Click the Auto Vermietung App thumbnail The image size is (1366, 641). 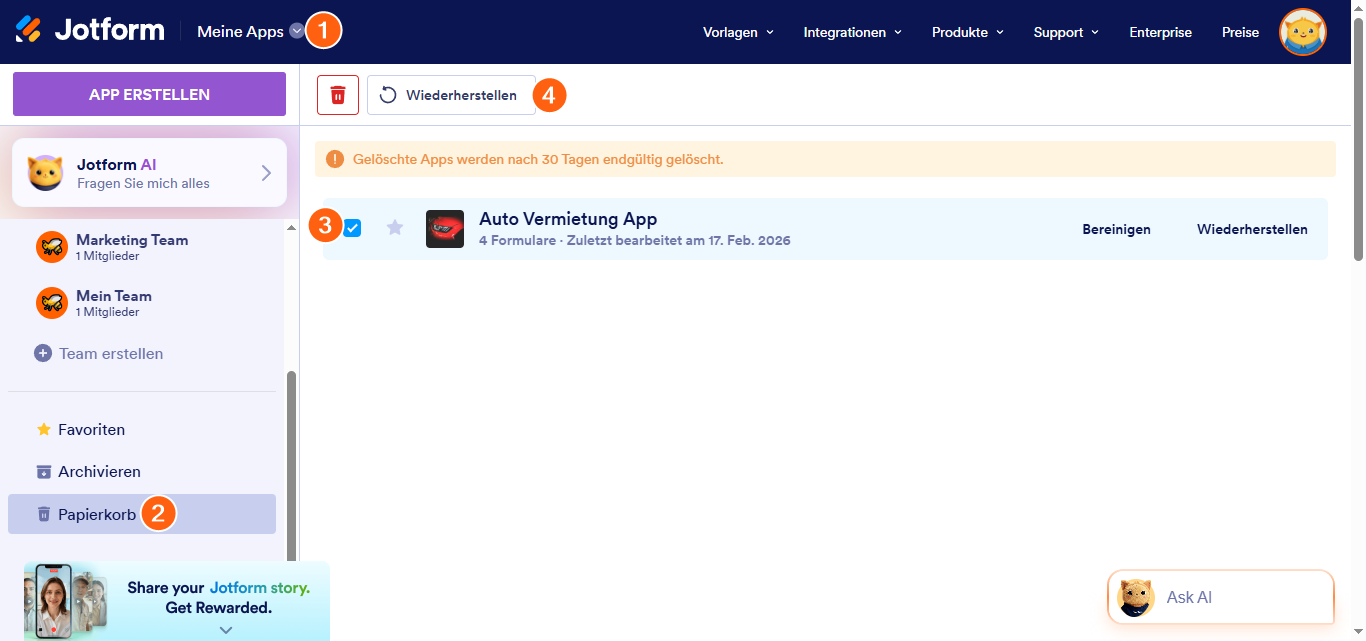(x=445, y=229)
